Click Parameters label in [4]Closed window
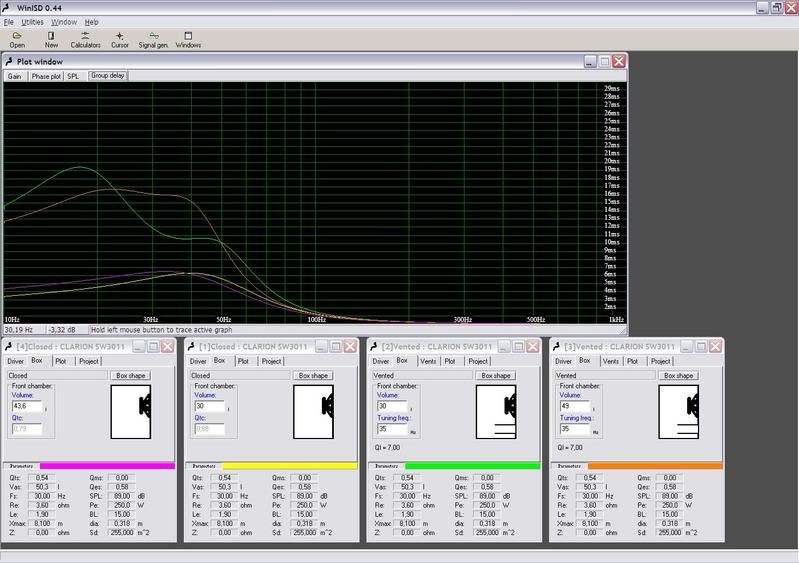This screenshot has width=799, height=563. tap(21, 466)
